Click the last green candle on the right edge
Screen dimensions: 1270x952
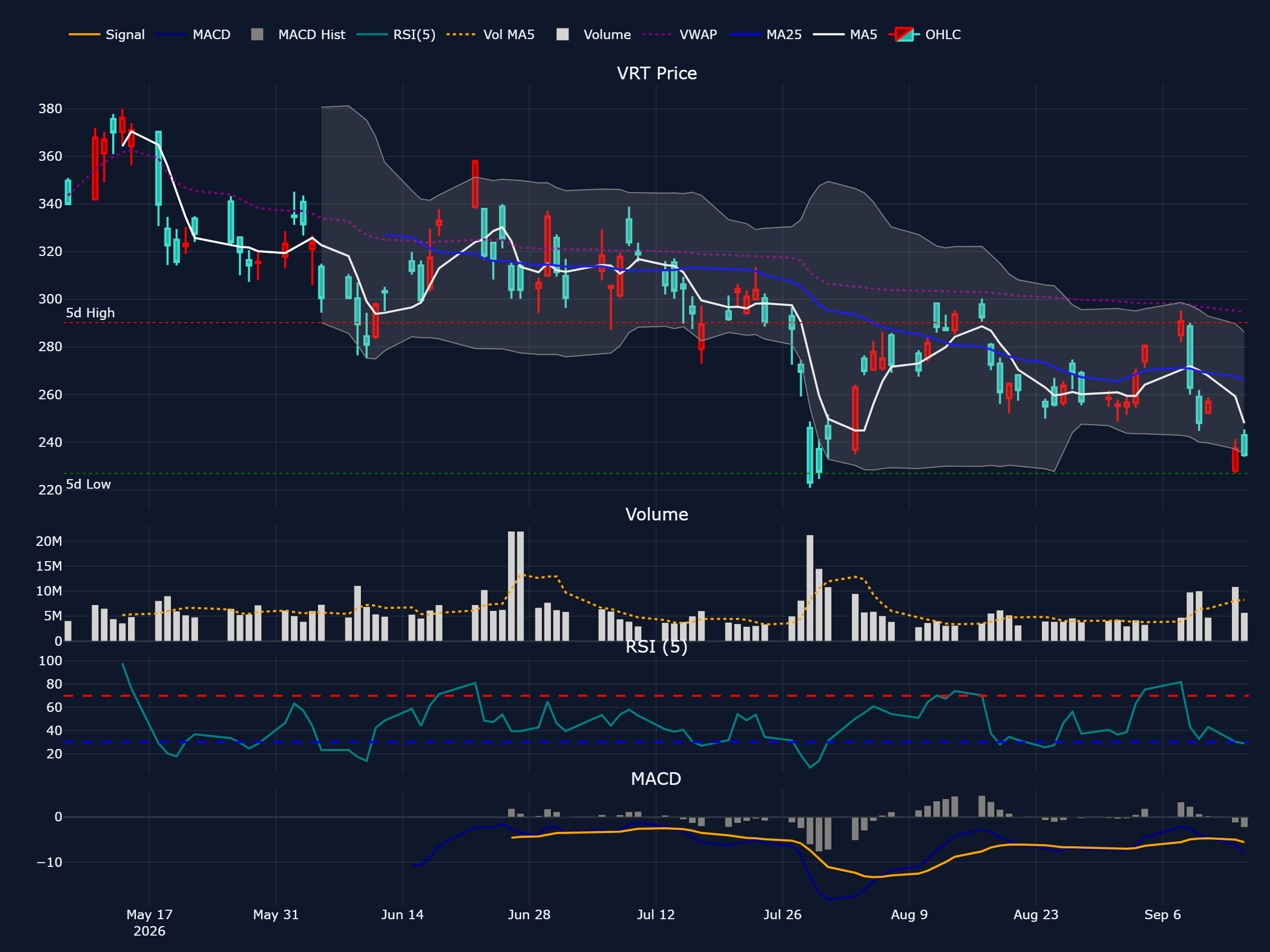1244,445
